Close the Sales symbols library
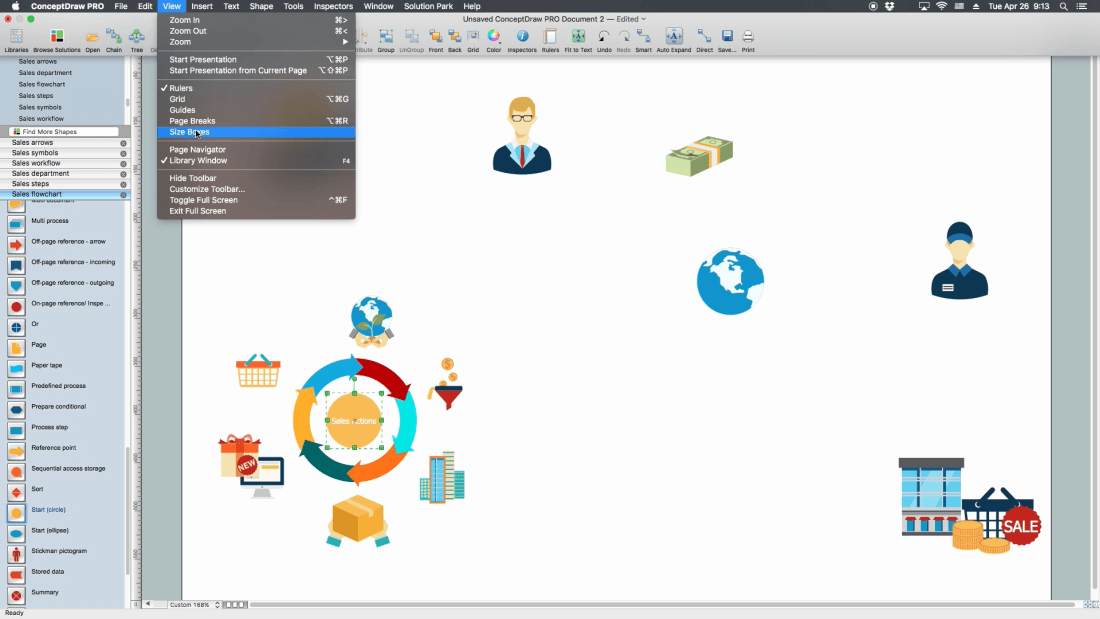Viewport: 1100px width, 619px height. click(x=123, y=153)
